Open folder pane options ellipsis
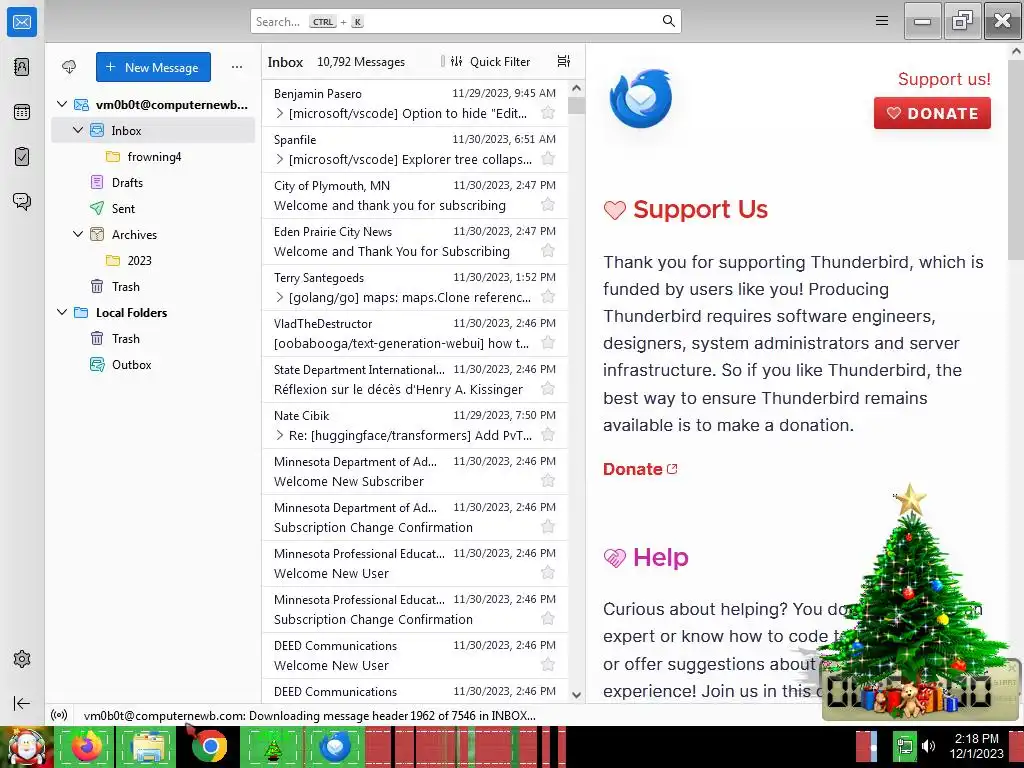The height and width of the screenshot is (768, 1024). pos(237,67)
